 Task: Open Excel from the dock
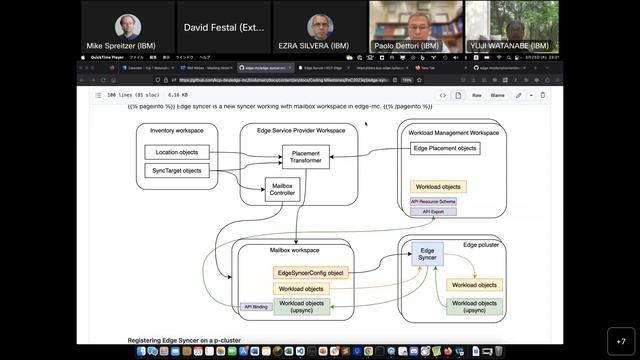(289, 351)
